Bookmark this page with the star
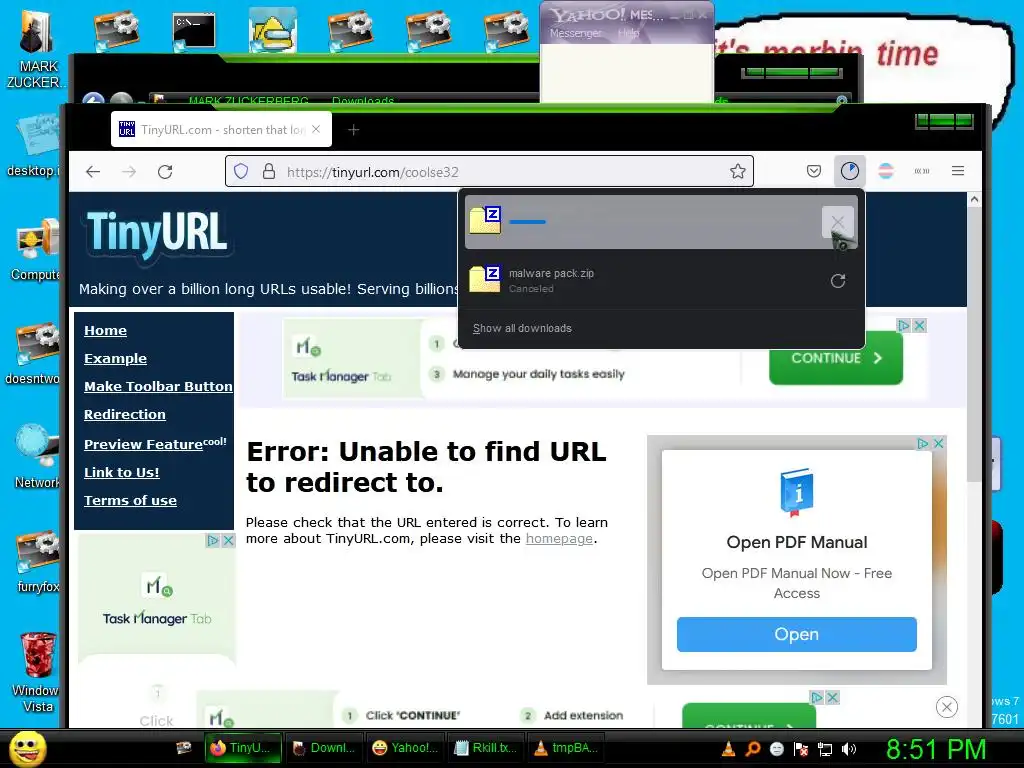Screen dimensions: 1024x768 [738, 172]
